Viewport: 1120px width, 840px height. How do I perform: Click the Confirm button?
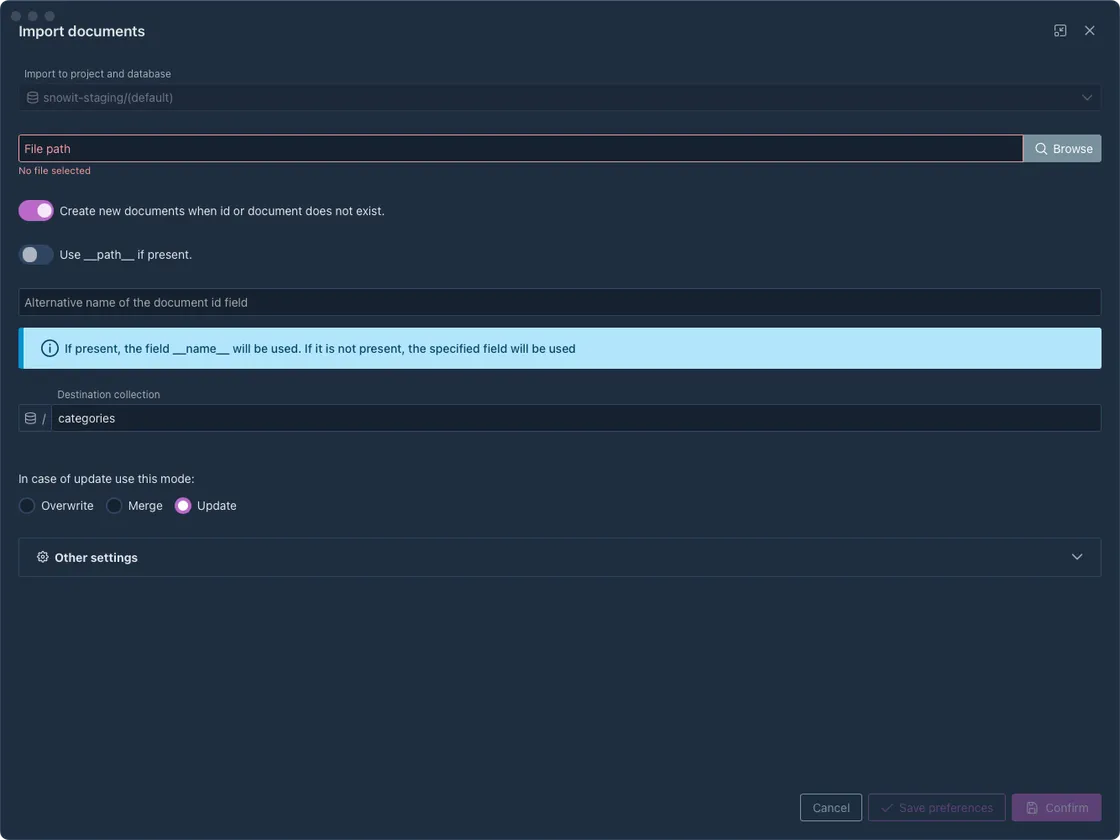click(x=1056, y=808)
